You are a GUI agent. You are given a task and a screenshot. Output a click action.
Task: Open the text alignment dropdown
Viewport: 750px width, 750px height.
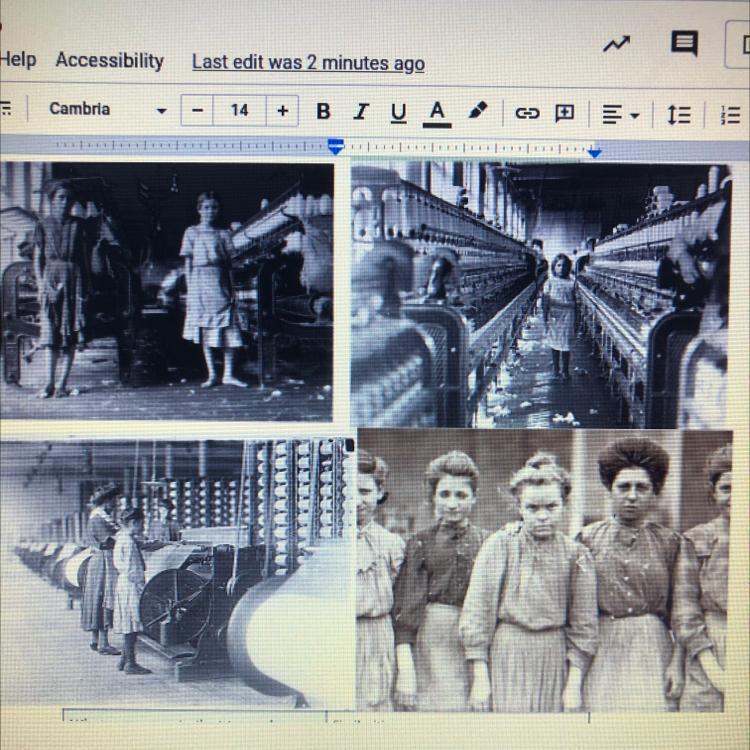pos(620,115)
